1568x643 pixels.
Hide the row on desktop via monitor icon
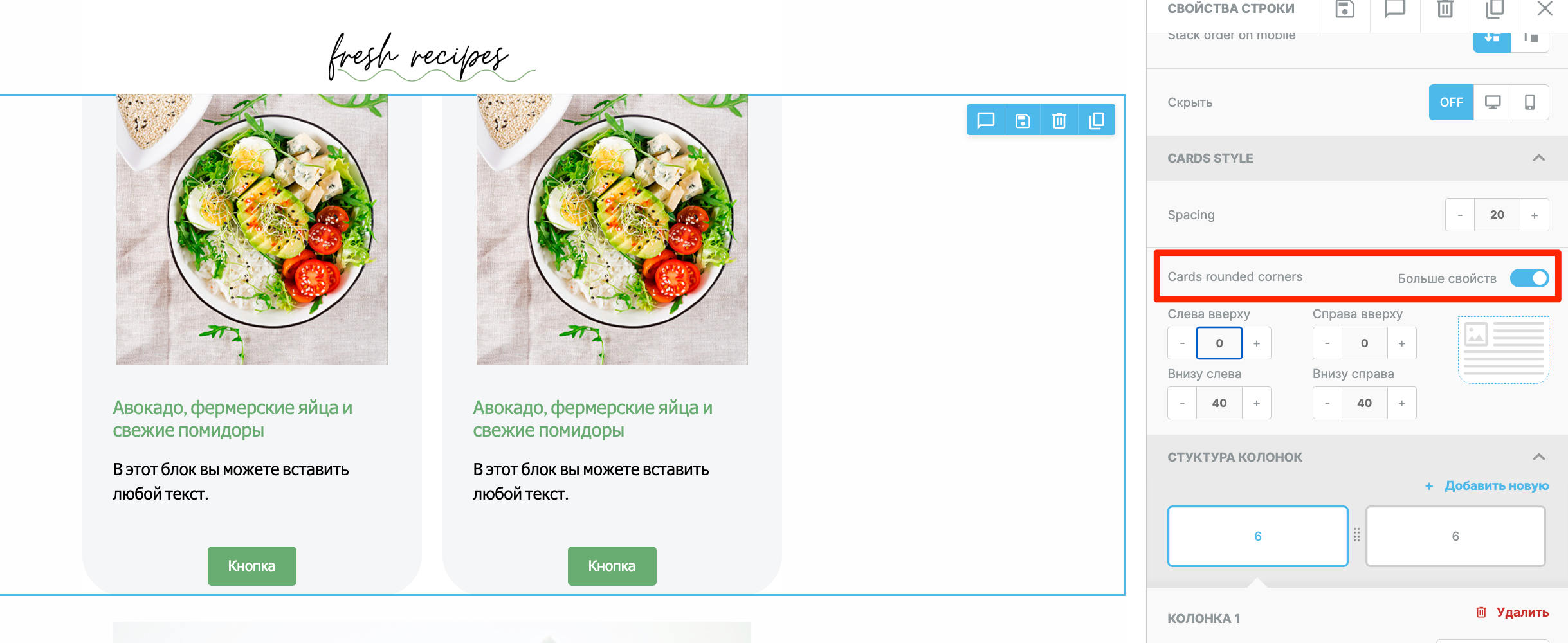(1493, 102)
